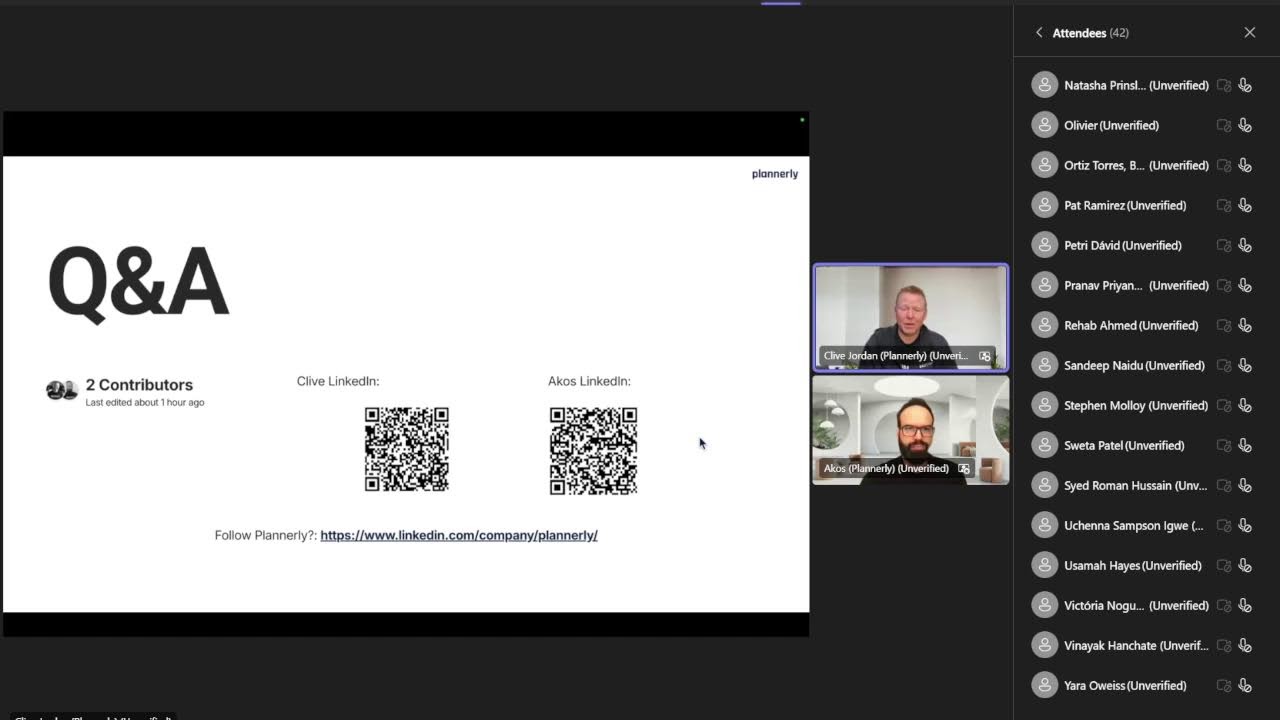Select attendee Rehab Ahmed (Unverified)

point(1141,325)
